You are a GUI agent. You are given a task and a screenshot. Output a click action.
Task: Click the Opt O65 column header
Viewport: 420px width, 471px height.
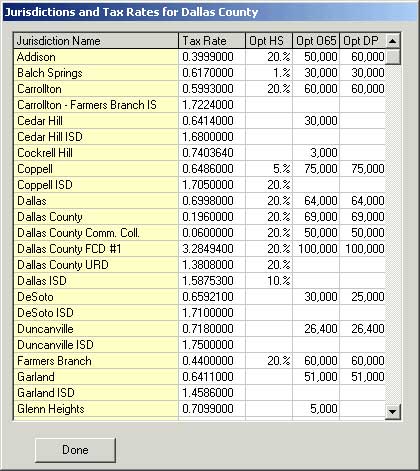pos(316,41)
